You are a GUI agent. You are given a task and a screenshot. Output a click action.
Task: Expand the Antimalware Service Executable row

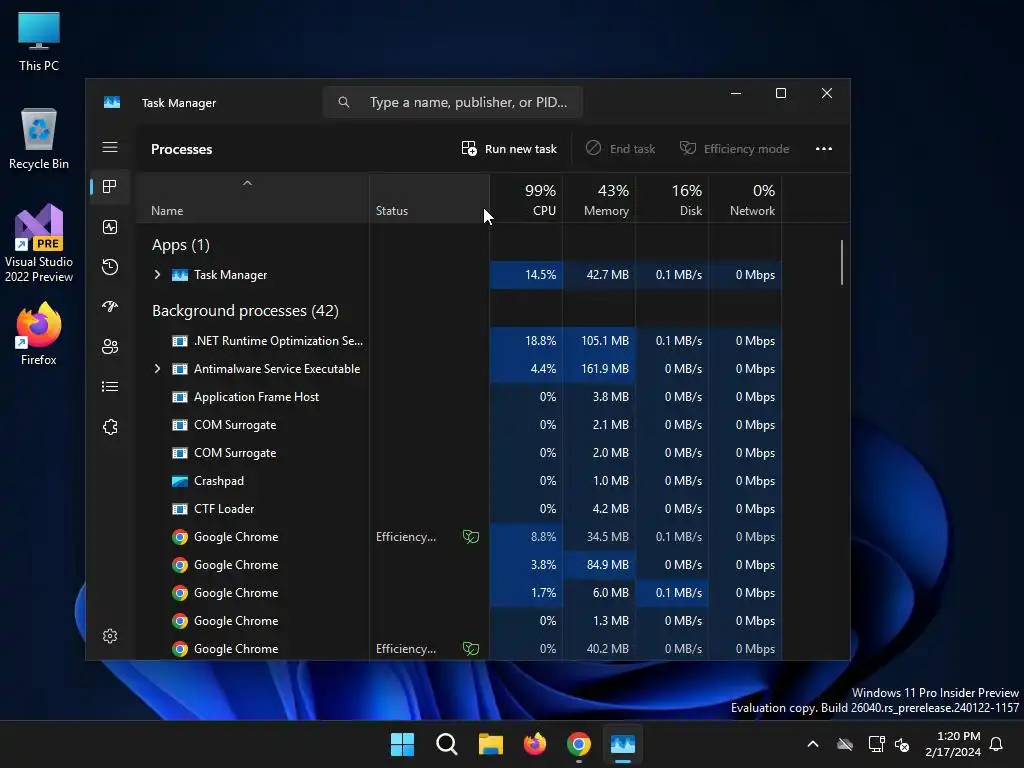(157, 369)
